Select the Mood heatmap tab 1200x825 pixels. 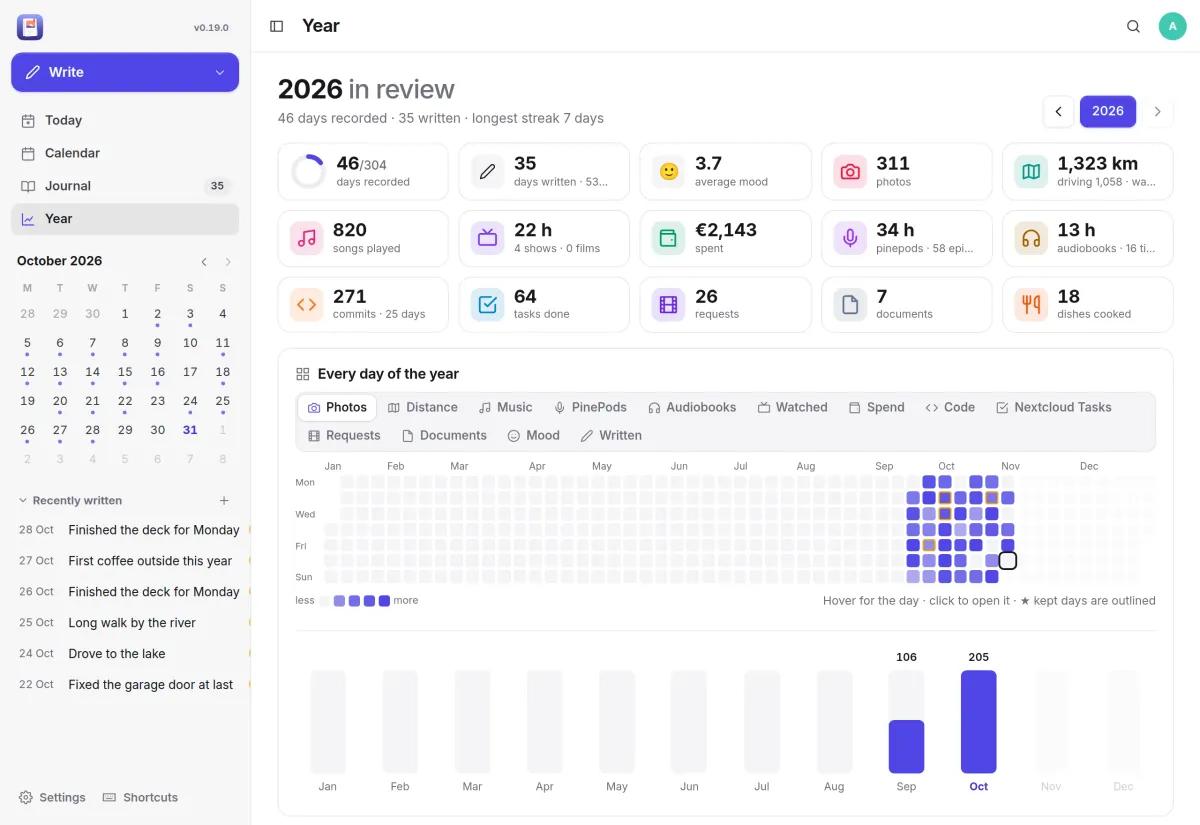(534, 436)
